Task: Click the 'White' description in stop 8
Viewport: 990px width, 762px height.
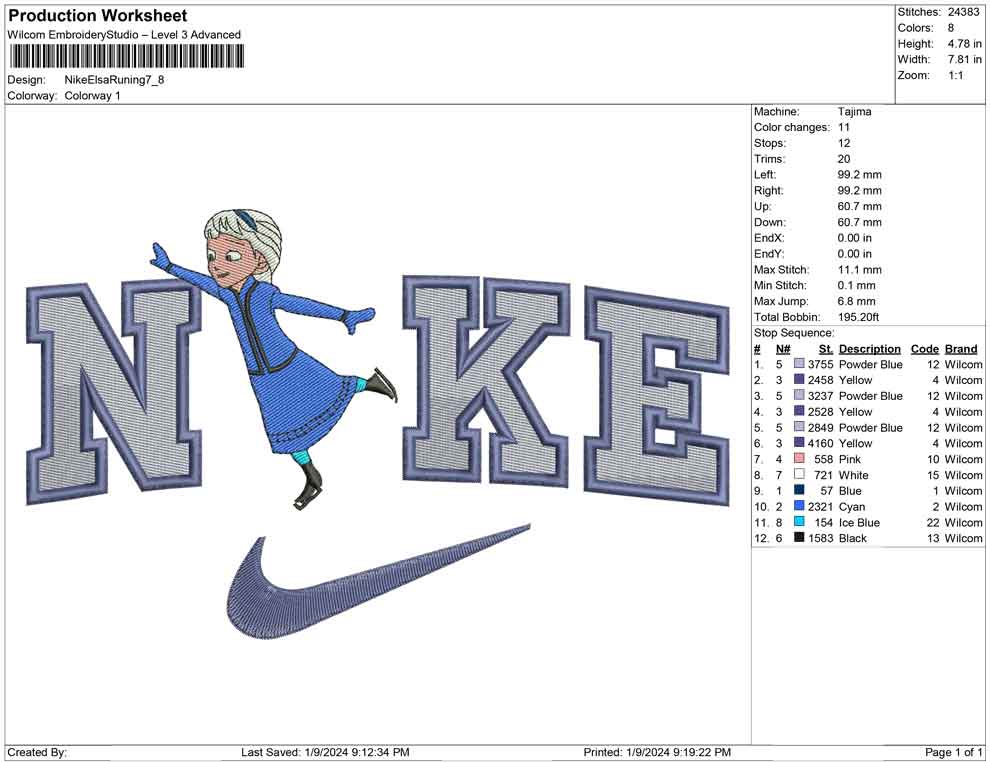Action: 853,475
